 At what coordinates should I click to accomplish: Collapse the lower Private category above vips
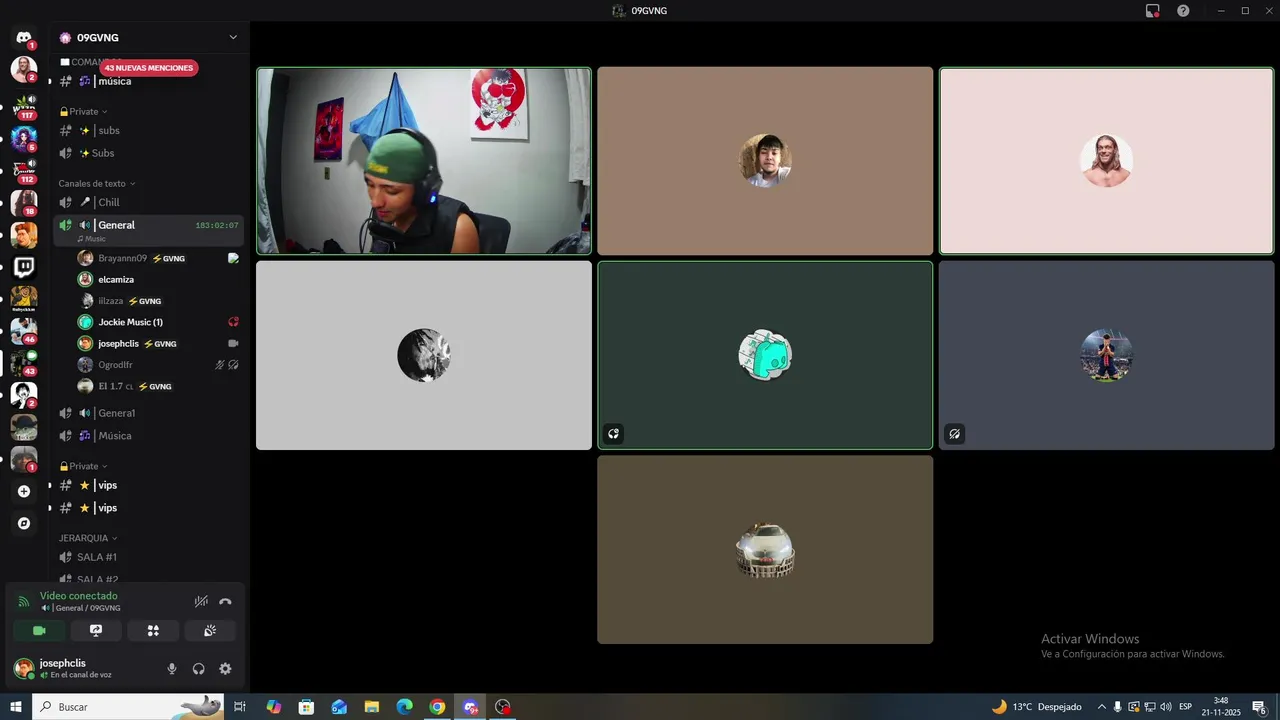coord(83,466)
